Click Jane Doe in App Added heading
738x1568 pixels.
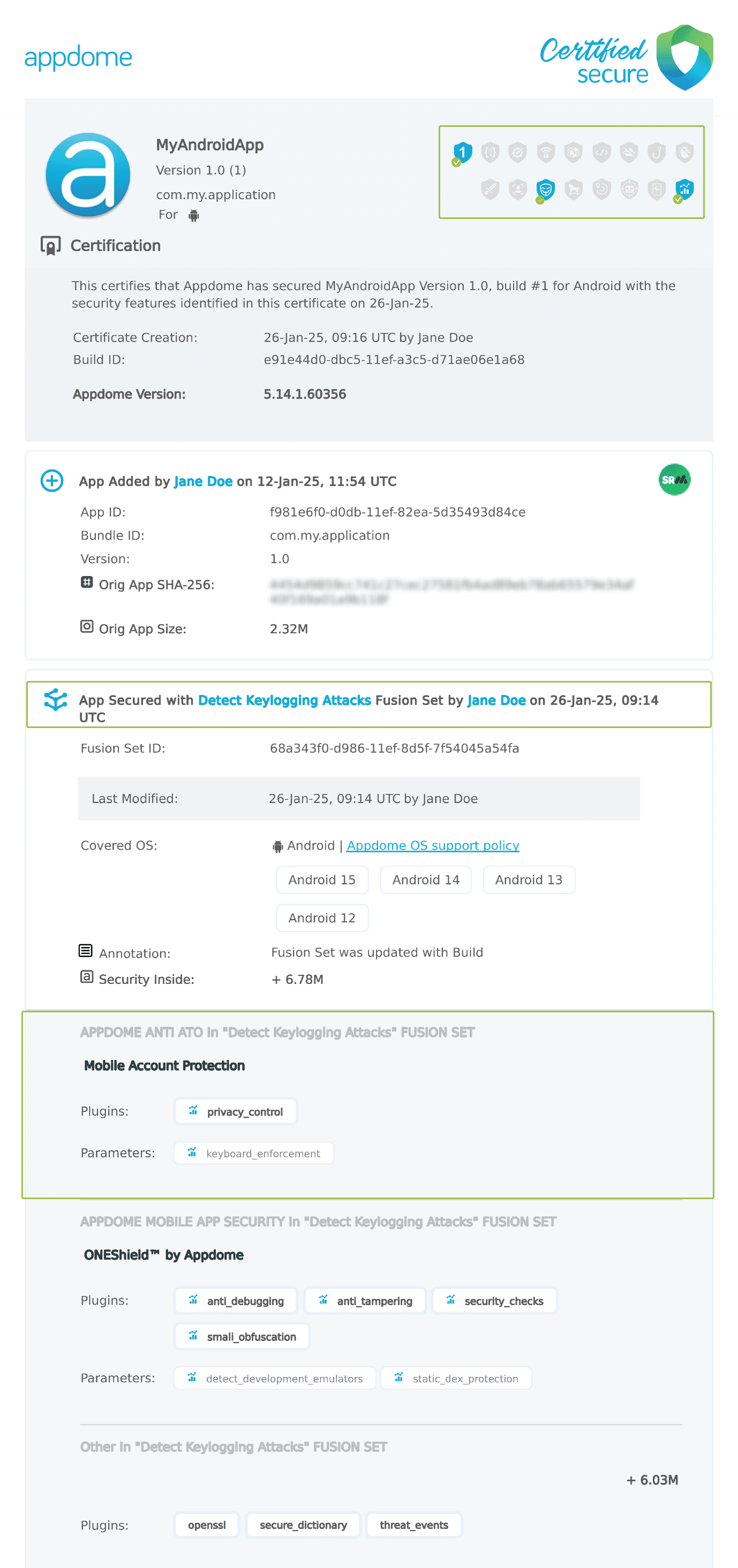[x=203, y=481]
